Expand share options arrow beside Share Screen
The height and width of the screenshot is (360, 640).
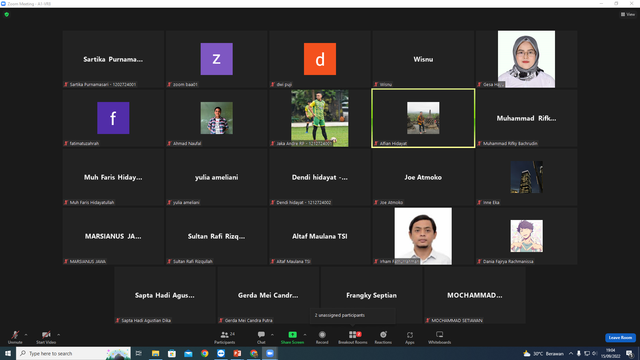(x=305, y=335)
